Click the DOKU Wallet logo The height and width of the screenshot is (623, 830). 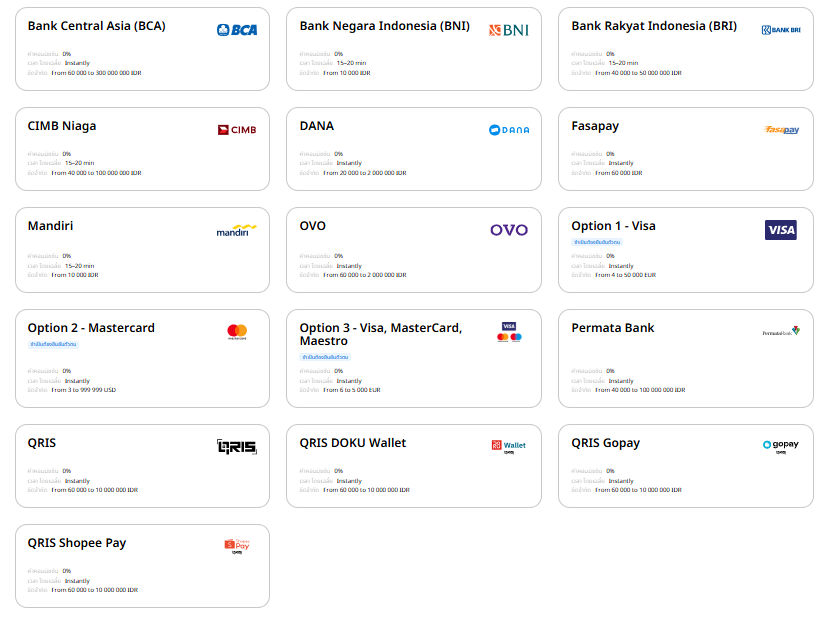(509, 447)
